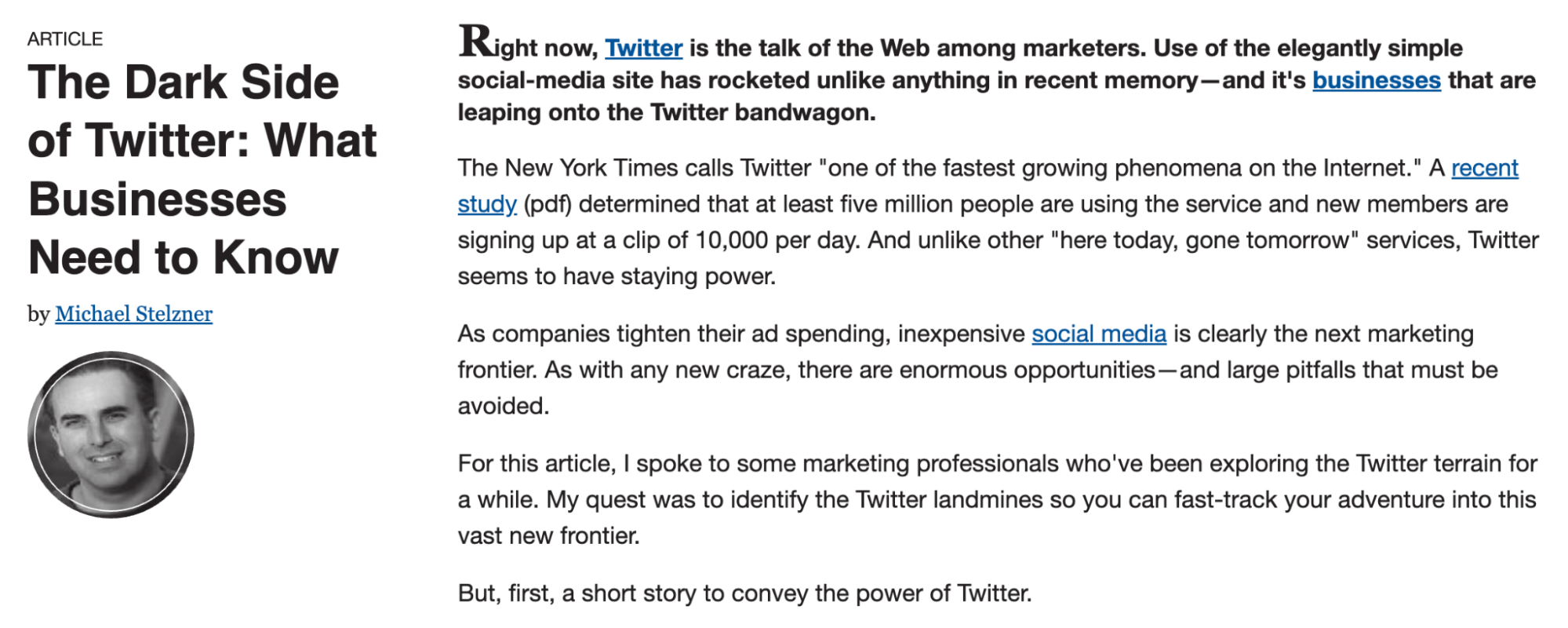Click the "recent" link after "Internet. A"
This screenshot has height=628, width=1568.
[x=1485, y=168]
